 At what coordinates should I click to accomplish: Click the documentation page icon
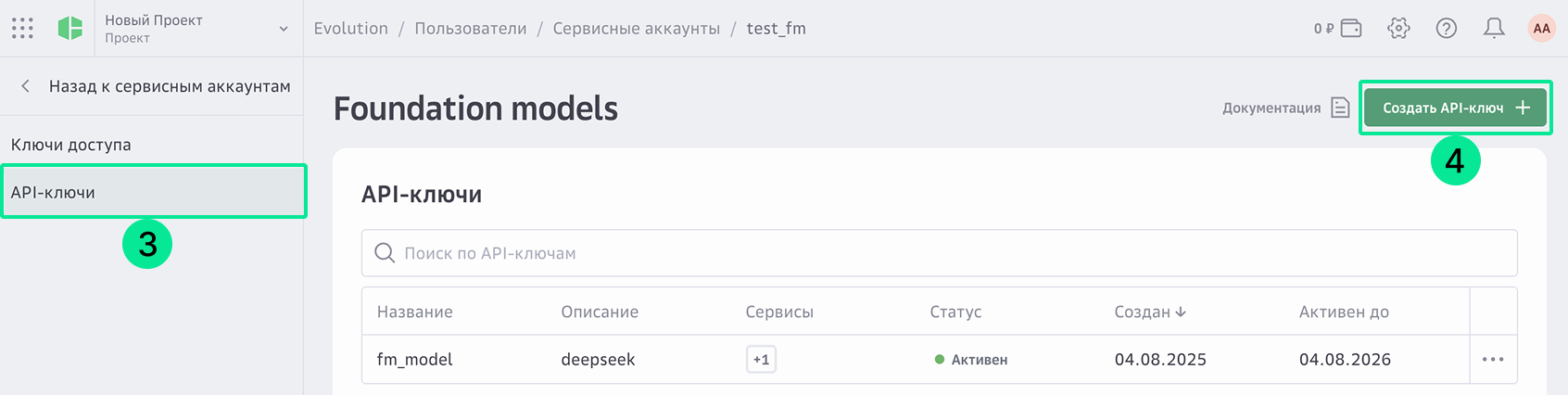[1340, 108]
